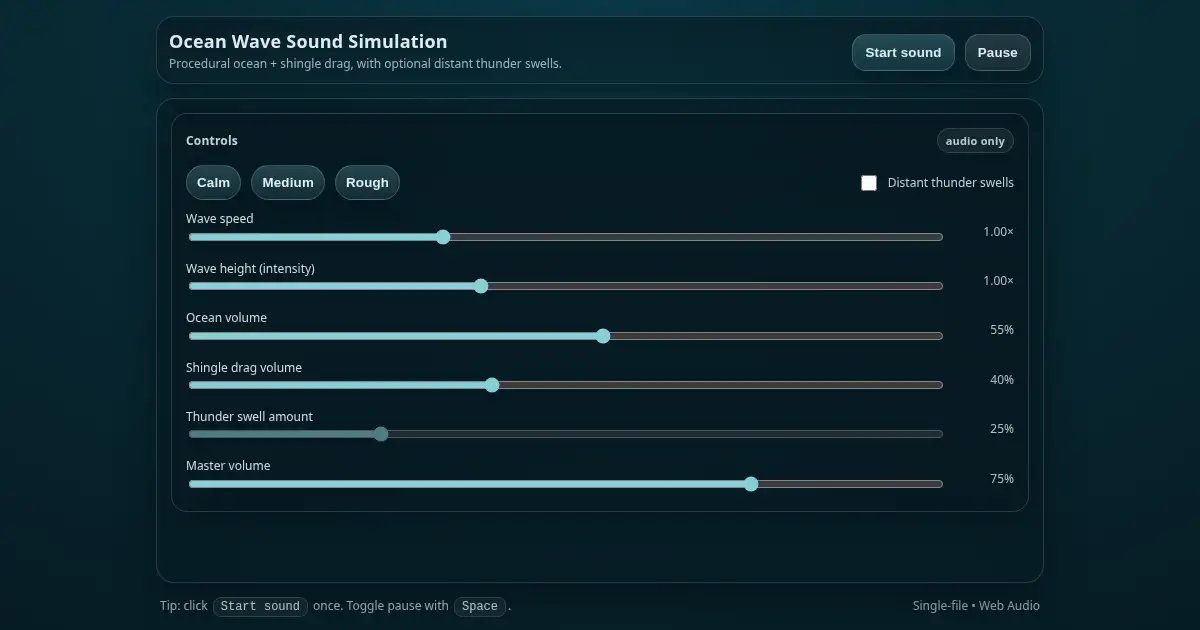The height and width of the screenshot is (630, 1200).
Task: Click the Controls heading
Action: click(212, 141)
